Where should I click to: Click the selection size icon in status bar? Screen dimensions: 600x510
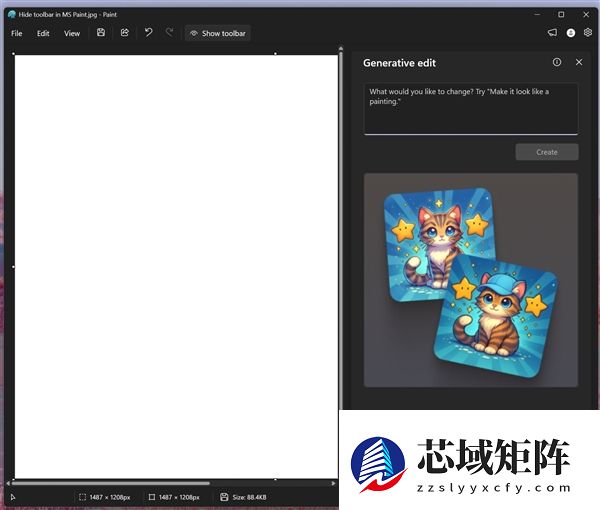82,497
